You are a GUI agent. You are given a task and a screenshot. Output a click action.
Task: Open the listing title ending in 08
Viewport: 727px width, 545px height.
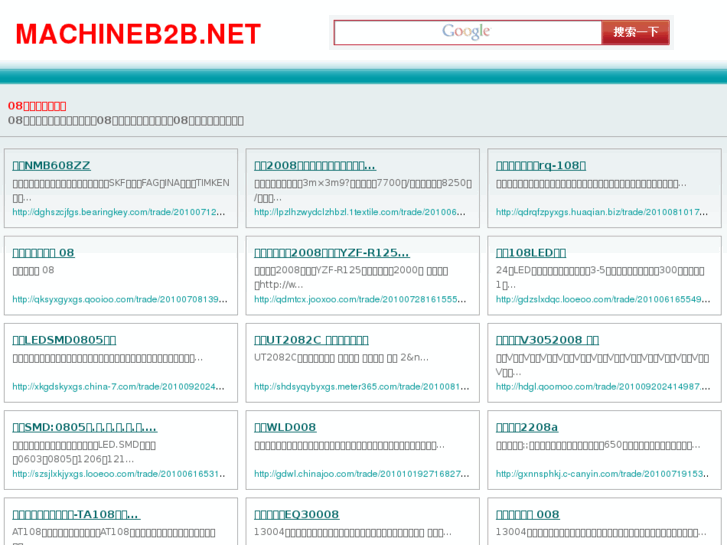43,253
